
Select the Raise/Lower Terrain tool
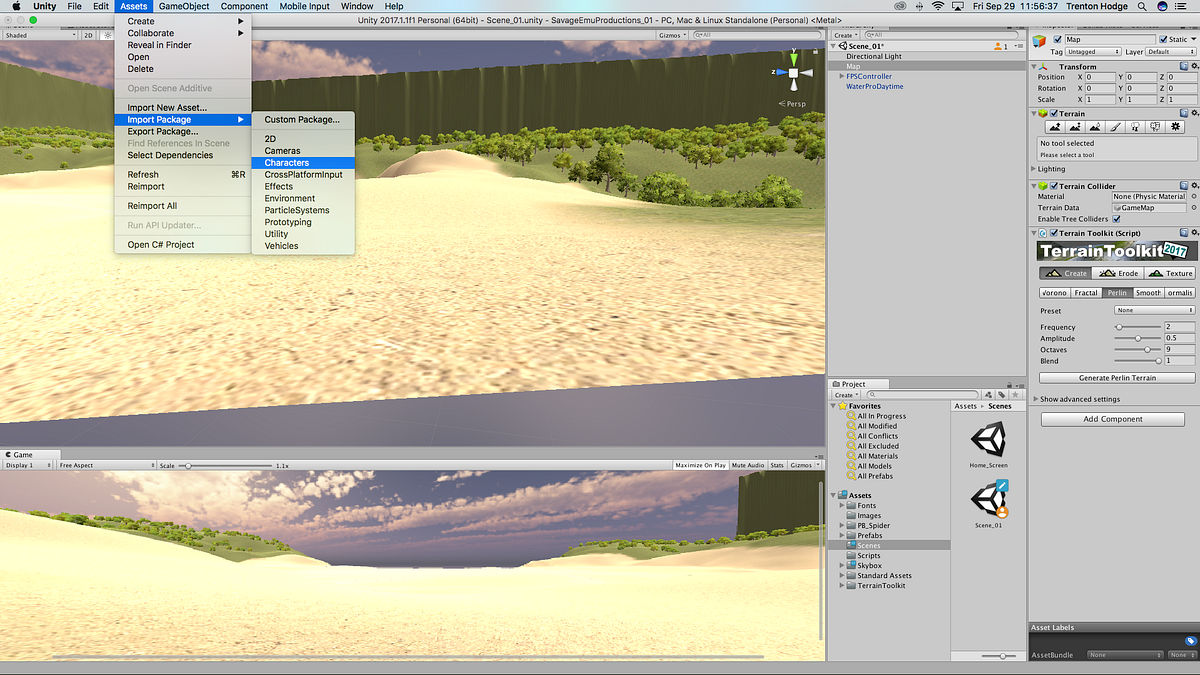(1054, 127)
